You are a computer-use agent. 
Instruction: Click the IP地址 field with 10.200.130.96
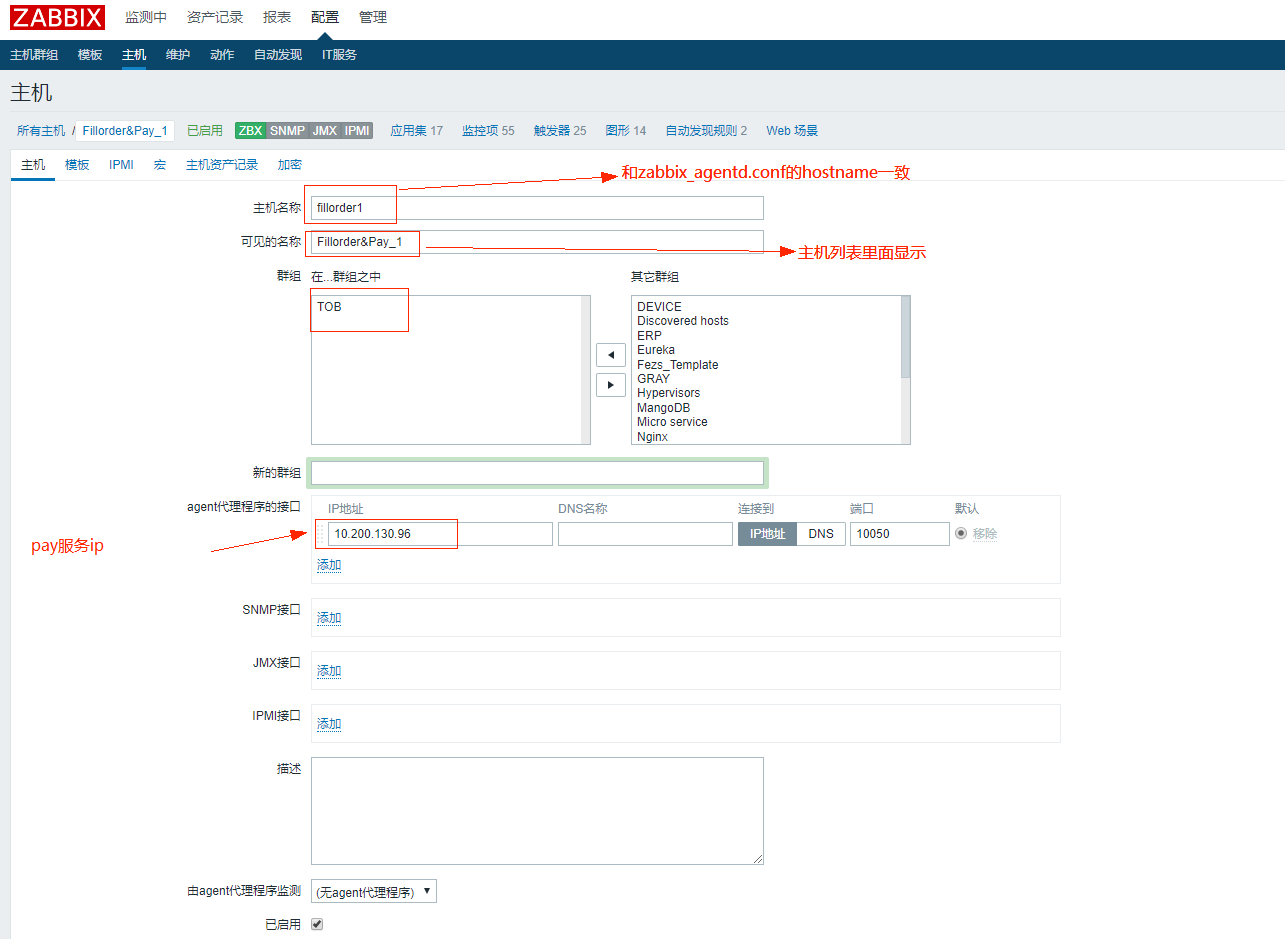click(440, 534)
